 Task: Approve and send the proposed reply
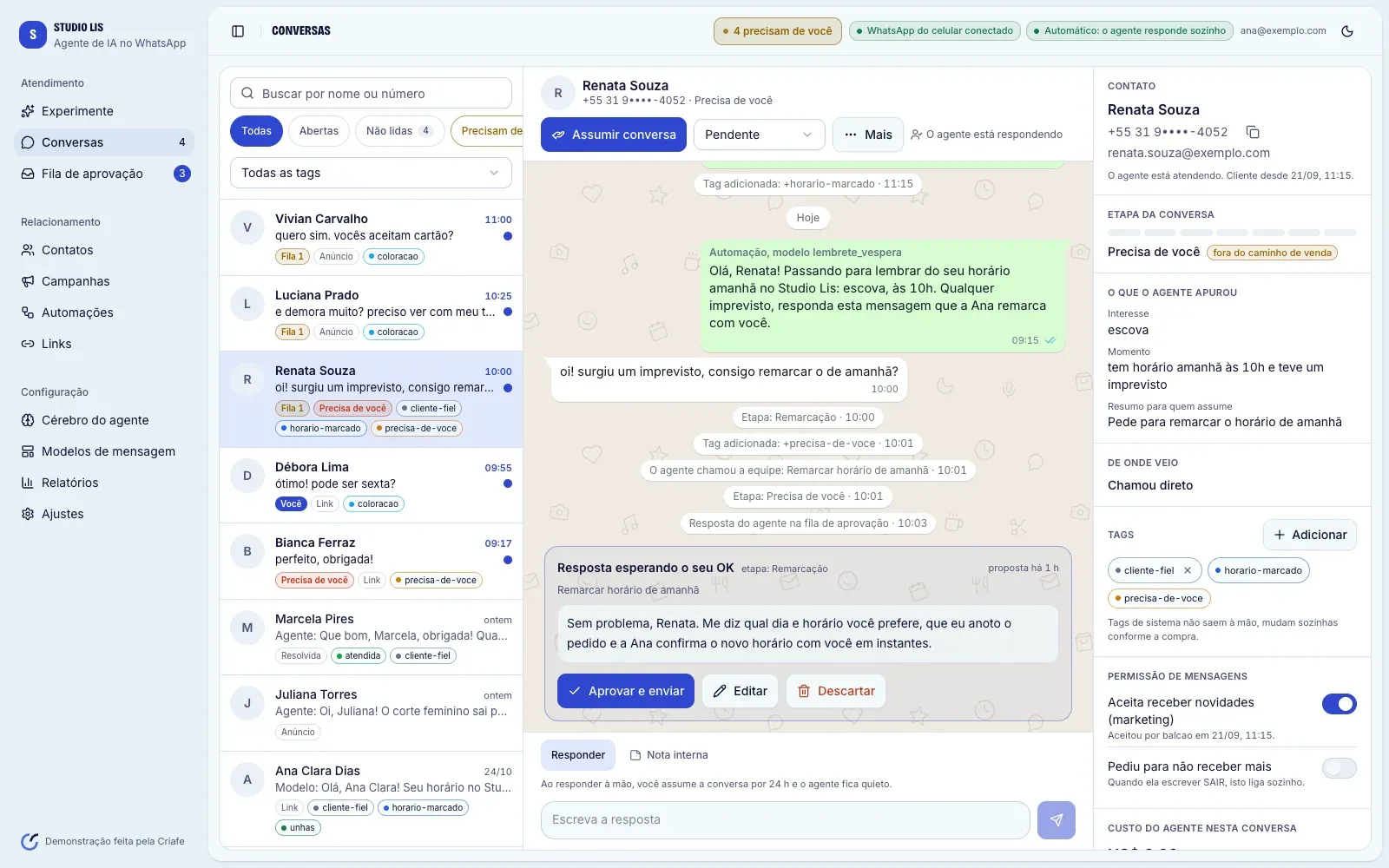coord(626,691)
